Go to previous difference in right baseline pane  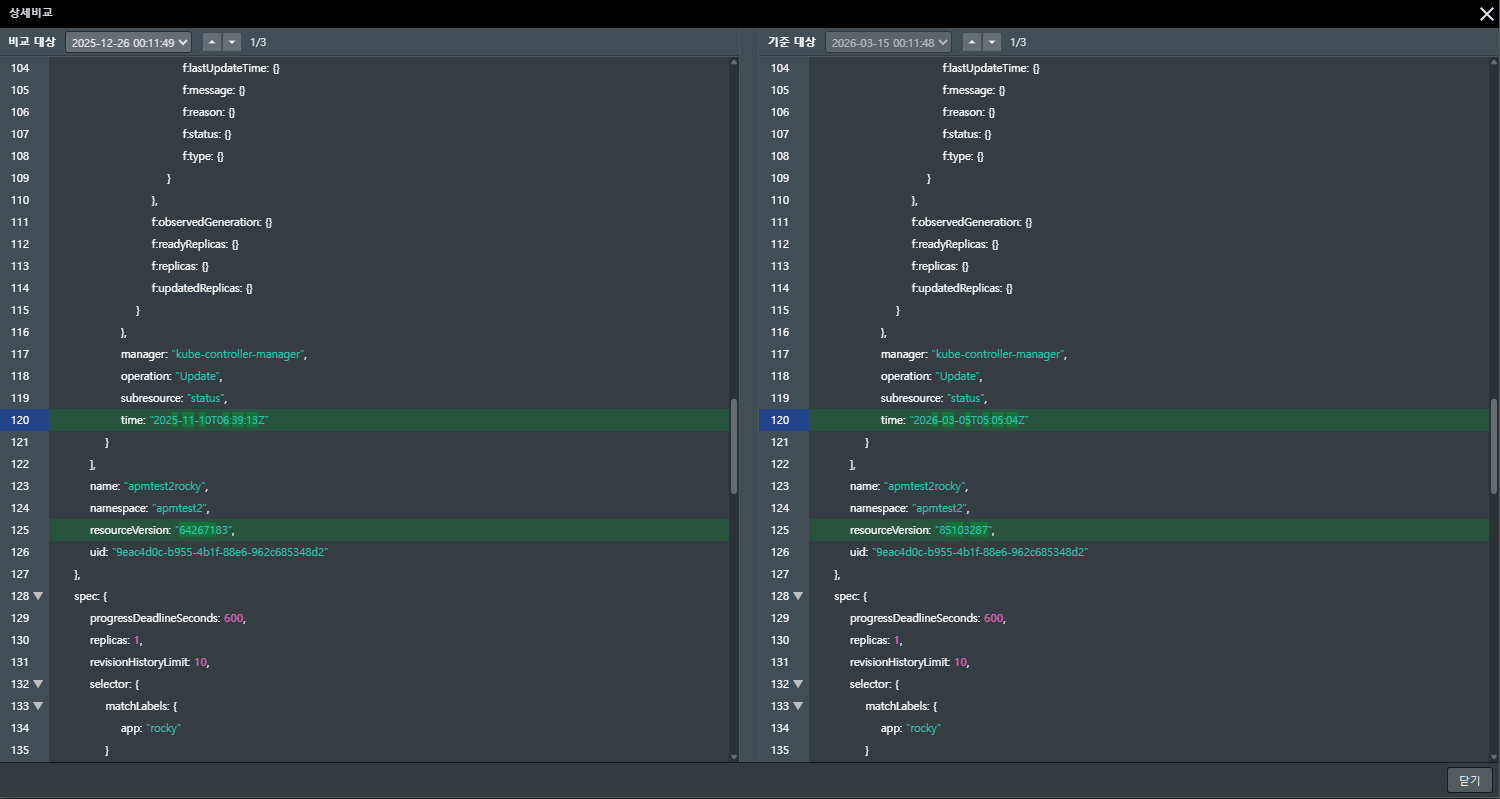click(x=972, y=42)
